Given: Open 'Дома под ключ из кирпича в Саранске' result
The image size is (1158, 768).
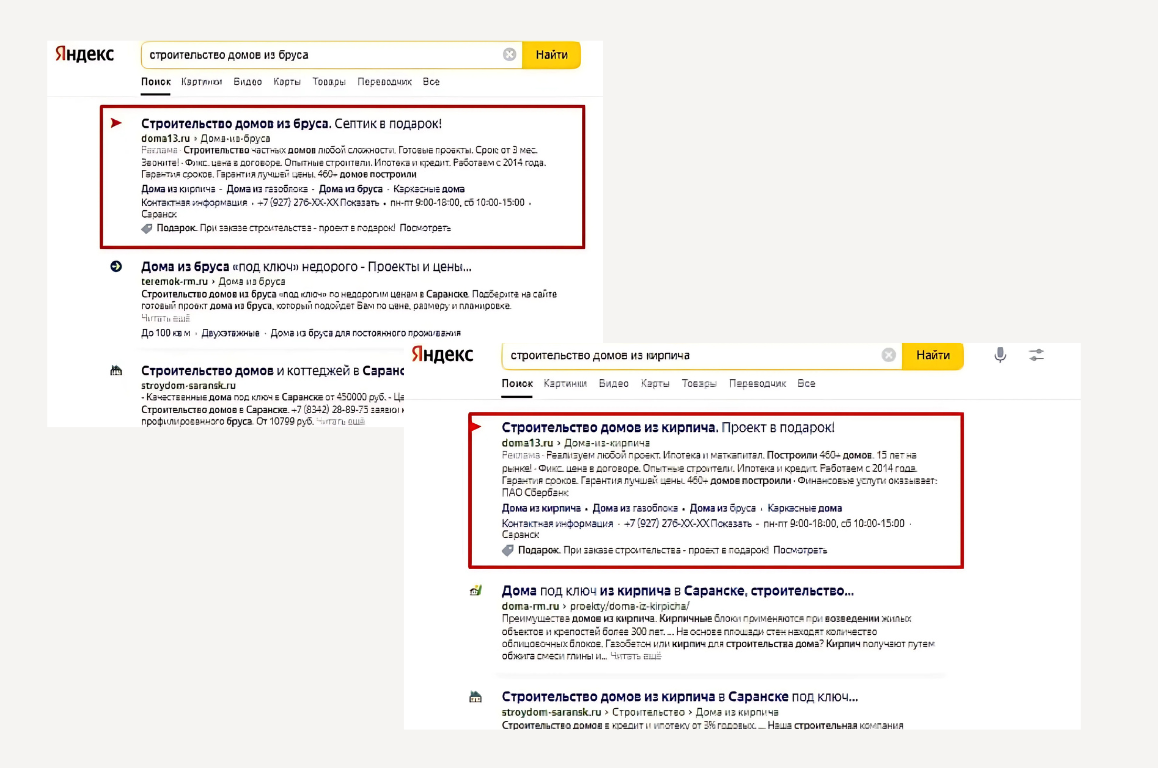Looking at the screenshot, I should click(678, 591).
